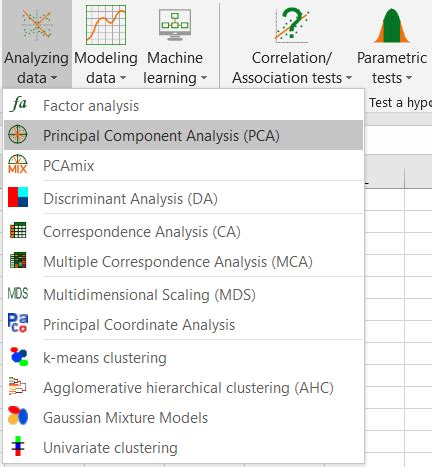Click the Gaussian Mixture Models blobs icon
The height and width of the screenshot is (467, 432).
18,416
